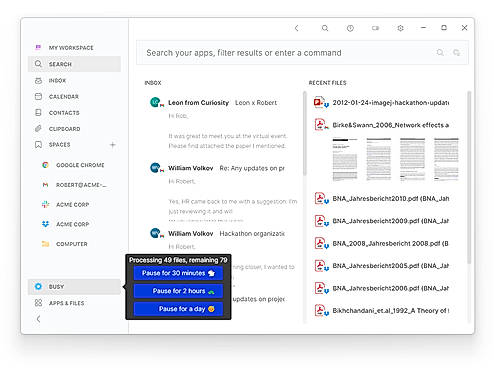Pause for a day
The image size is (494, 368).
tap(178, 309)
